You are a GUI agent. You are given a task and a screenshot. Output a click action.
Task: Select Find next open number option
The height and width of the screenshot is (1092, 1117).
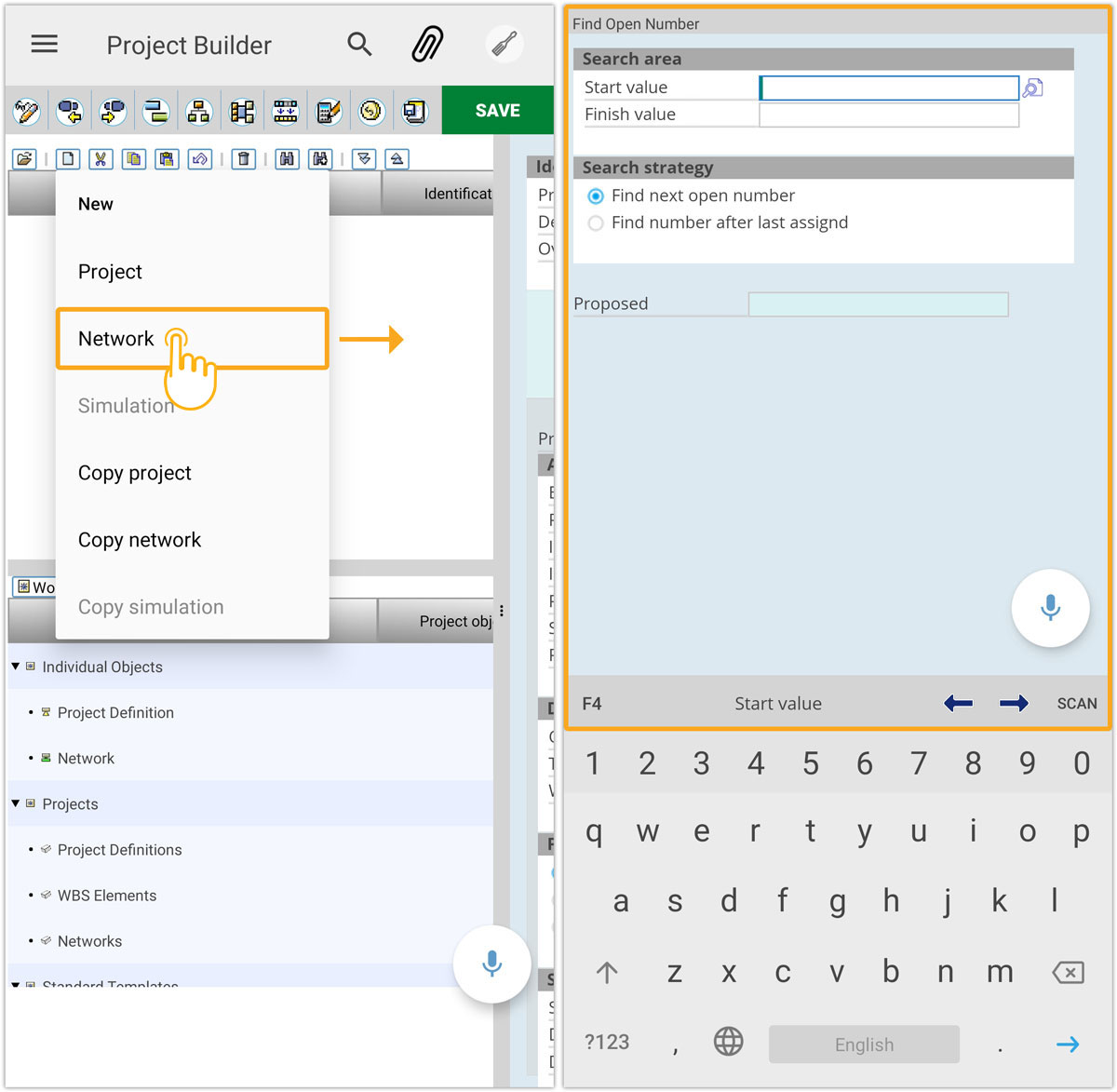click(596, 196)
